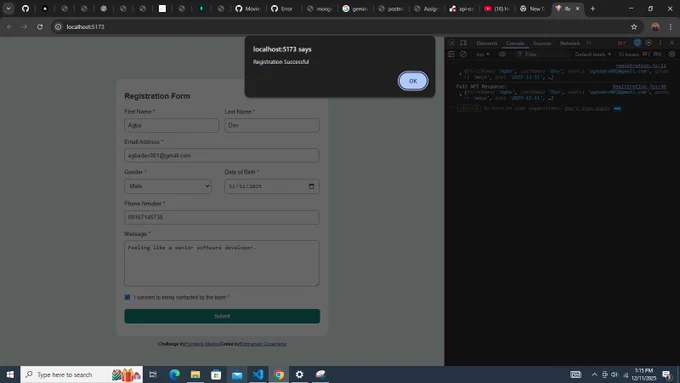Screen dimensions: 680x383
Task: Open the Windows Start menu
Action: 10,374
